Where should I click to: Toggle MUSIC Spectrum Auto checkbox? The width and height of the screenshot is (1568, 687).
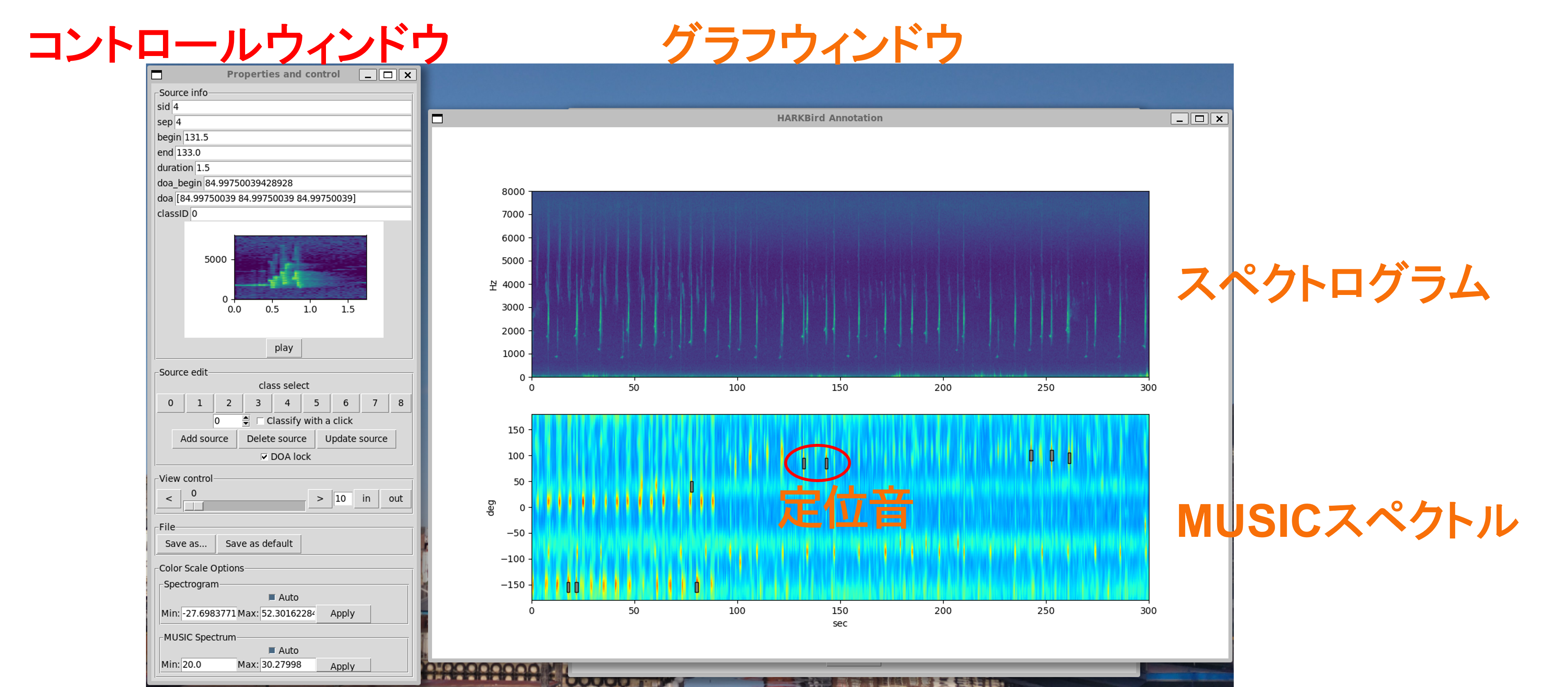point(272,650)
